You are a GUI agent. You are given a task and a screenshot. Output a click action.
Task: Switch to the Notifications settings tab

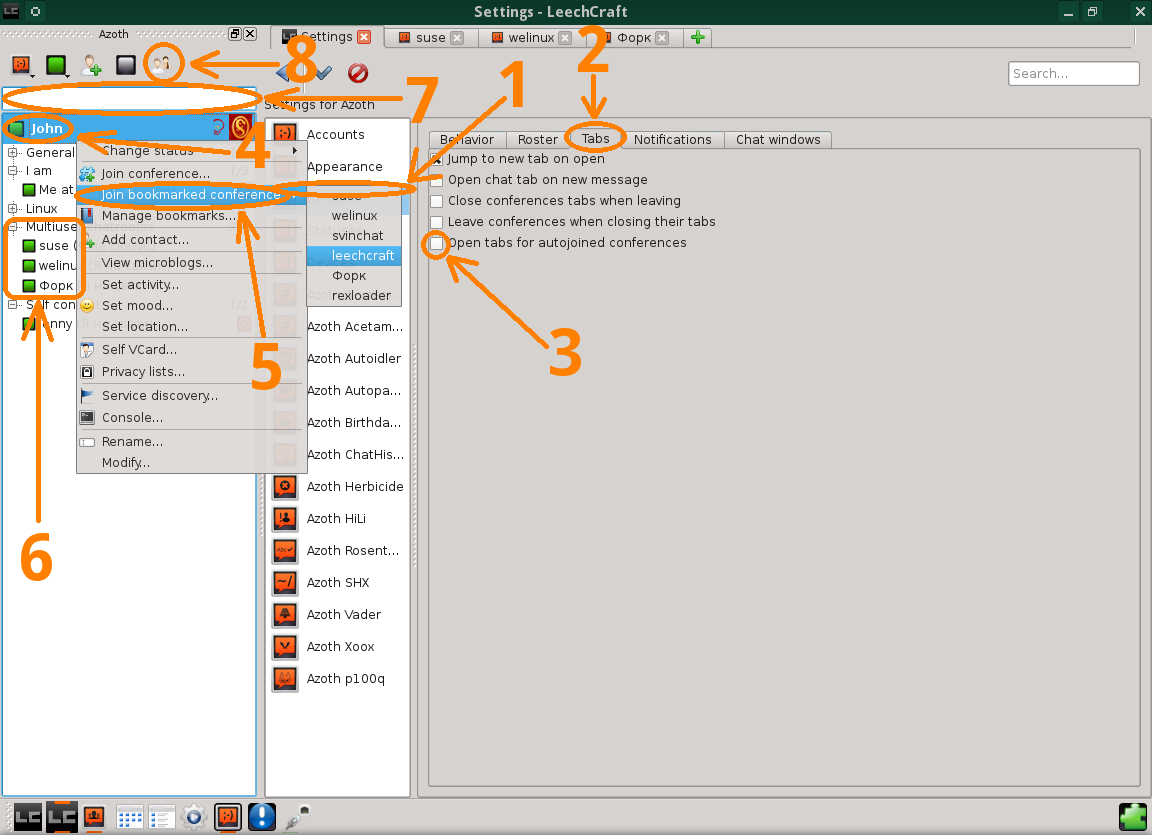[673, 140]
